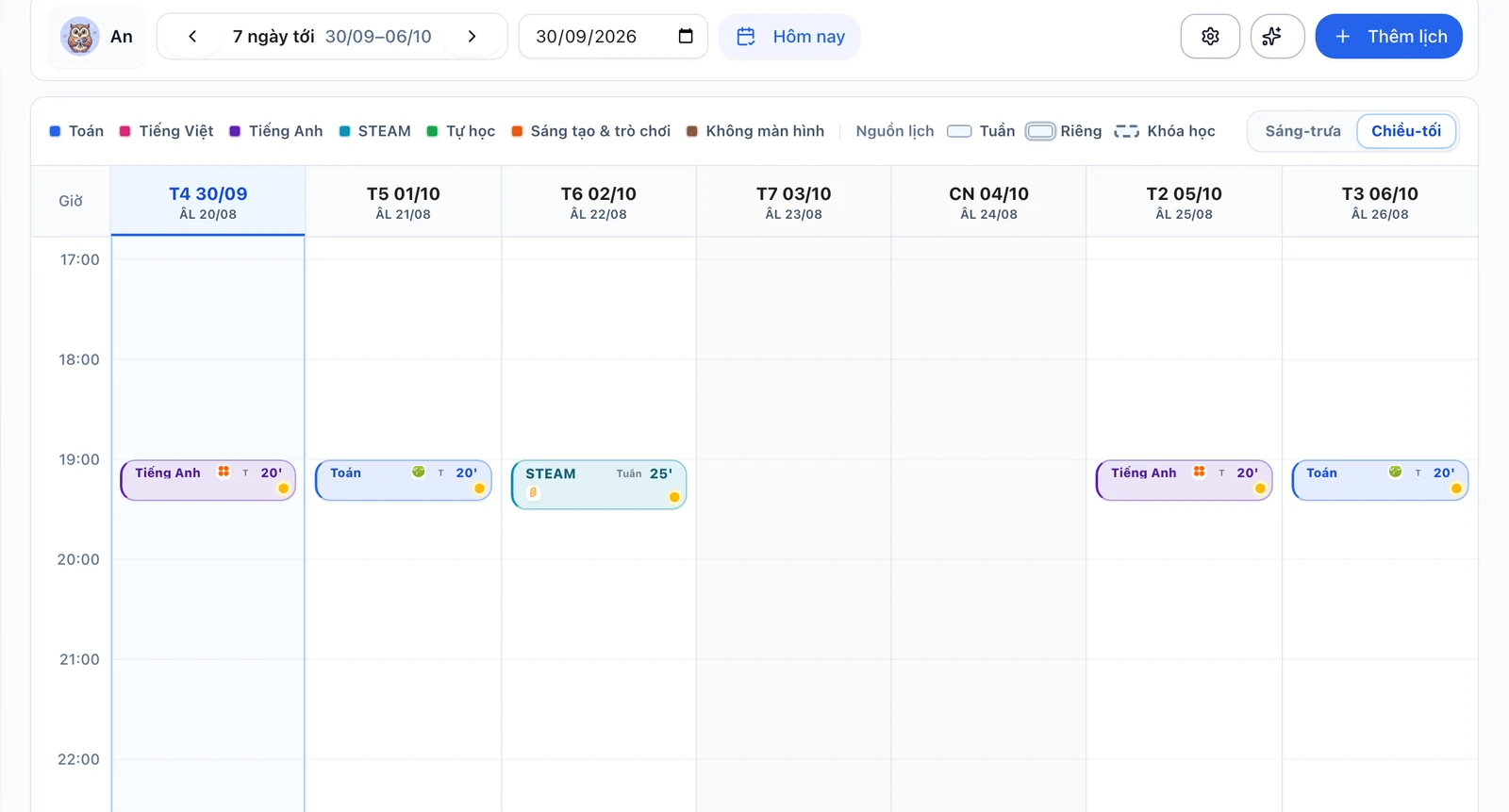This screenshot has width=1509, height=812.
Task: Click yellow status dot on Wednesday 30/09 Tiếng Anh
Action: [283, 489]
